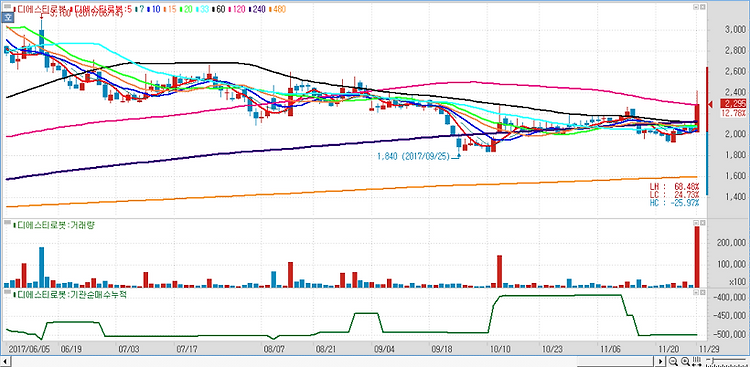Screen dimensions: 750x367
Task: Click the blue '호' quote button
Action: (7, 18)
